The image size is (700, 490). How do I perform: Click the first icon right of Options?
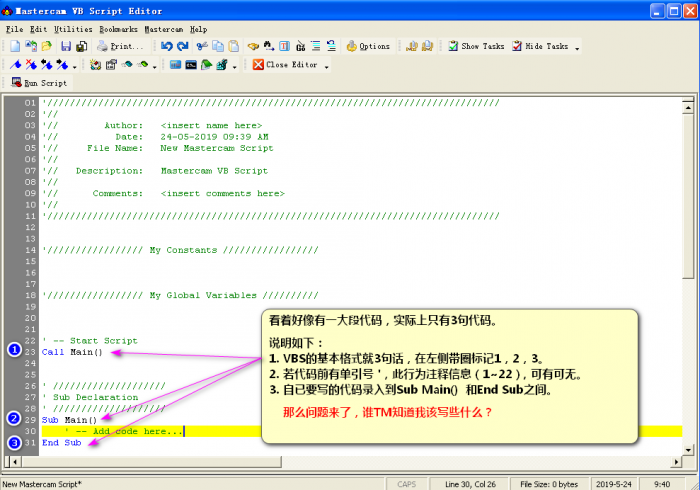[412, 46]
